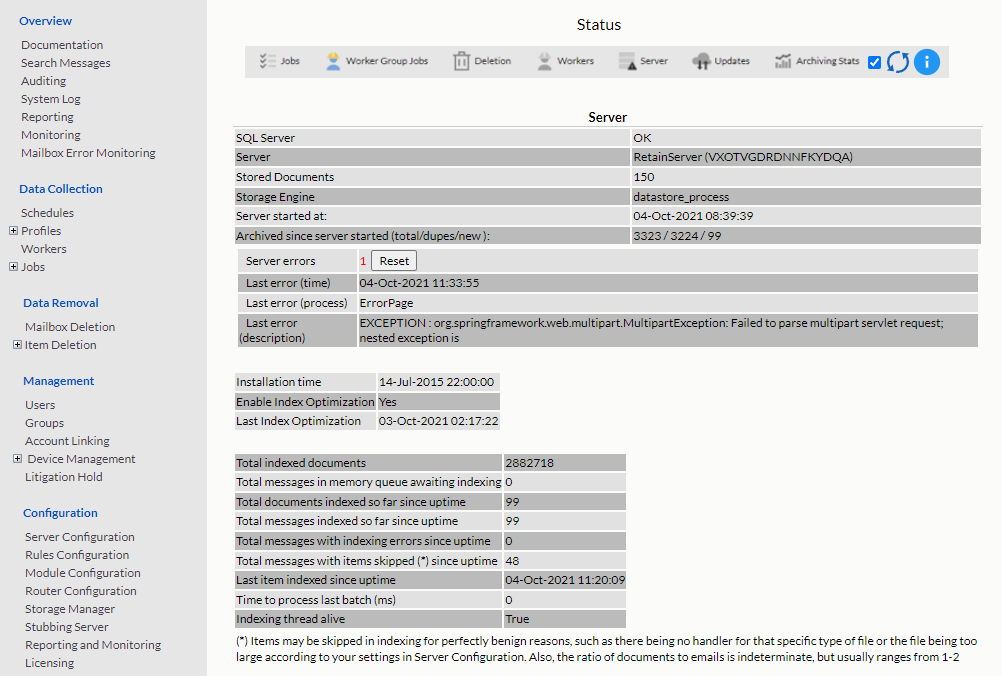The height and width of the screenshot is (676, 1002).
Task: Click the blue refresh arrows icon
Action: point(898,62)
